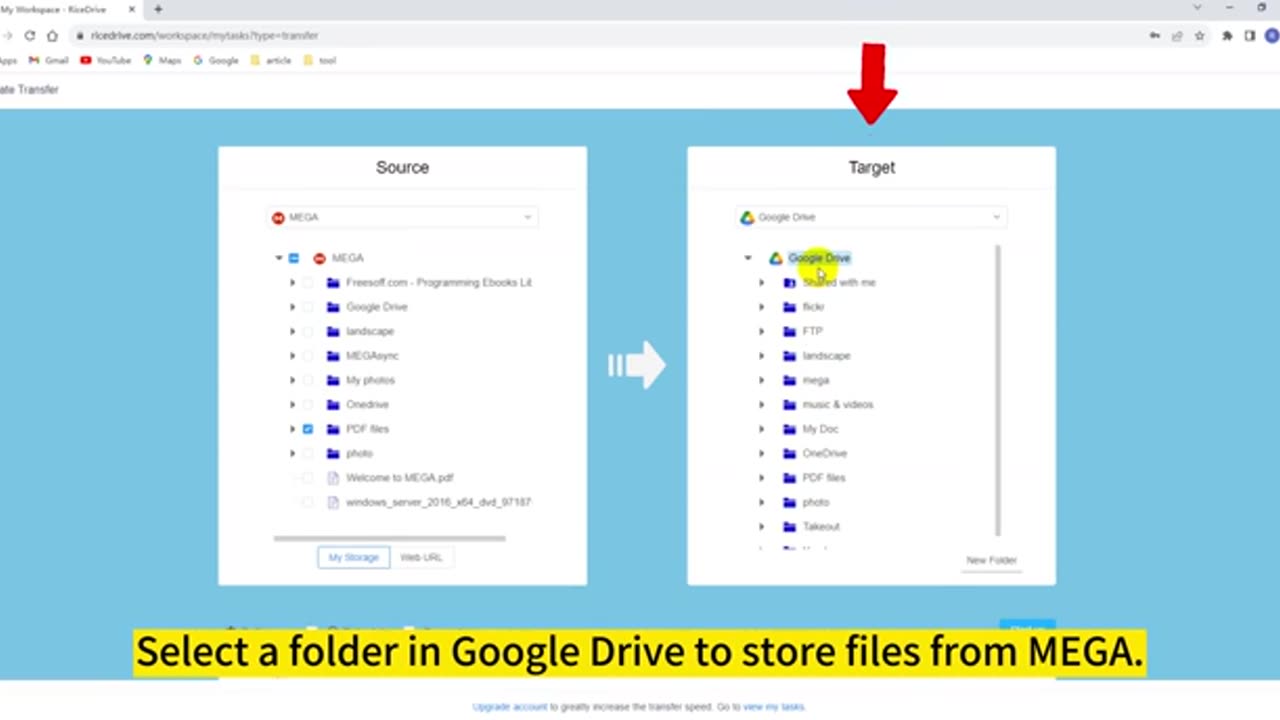Image resolution: width=1280 pixels, height=720 pixels.
Task: Collapse the MEGA root node in Source
Action: point(279,258)
